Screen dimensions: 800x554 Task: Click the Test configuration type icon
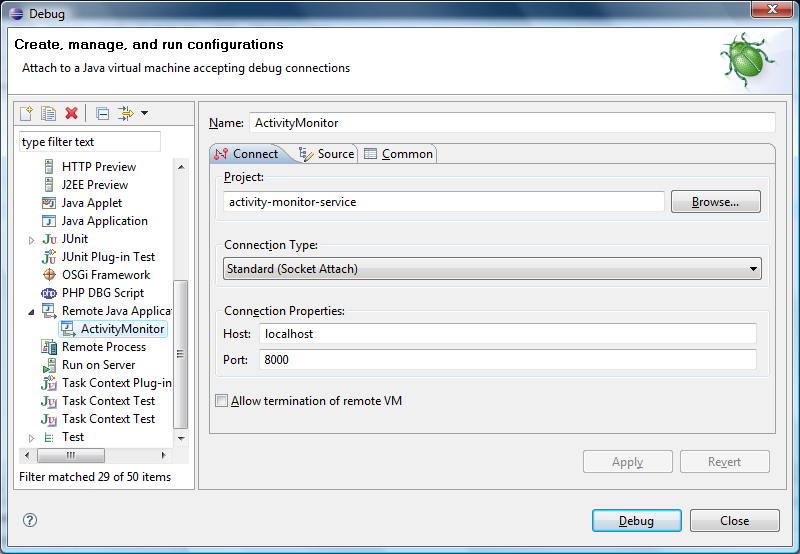tap(49, 437)
